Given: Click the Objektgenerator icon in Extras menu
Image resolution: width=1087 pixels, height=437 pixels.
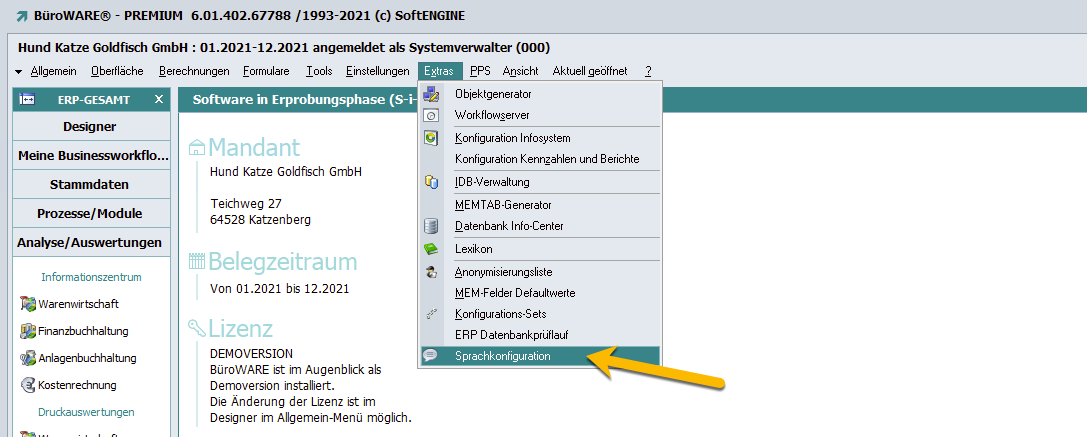Looking at the screenshot, I should pyautogui.click(x=431, y=94).
